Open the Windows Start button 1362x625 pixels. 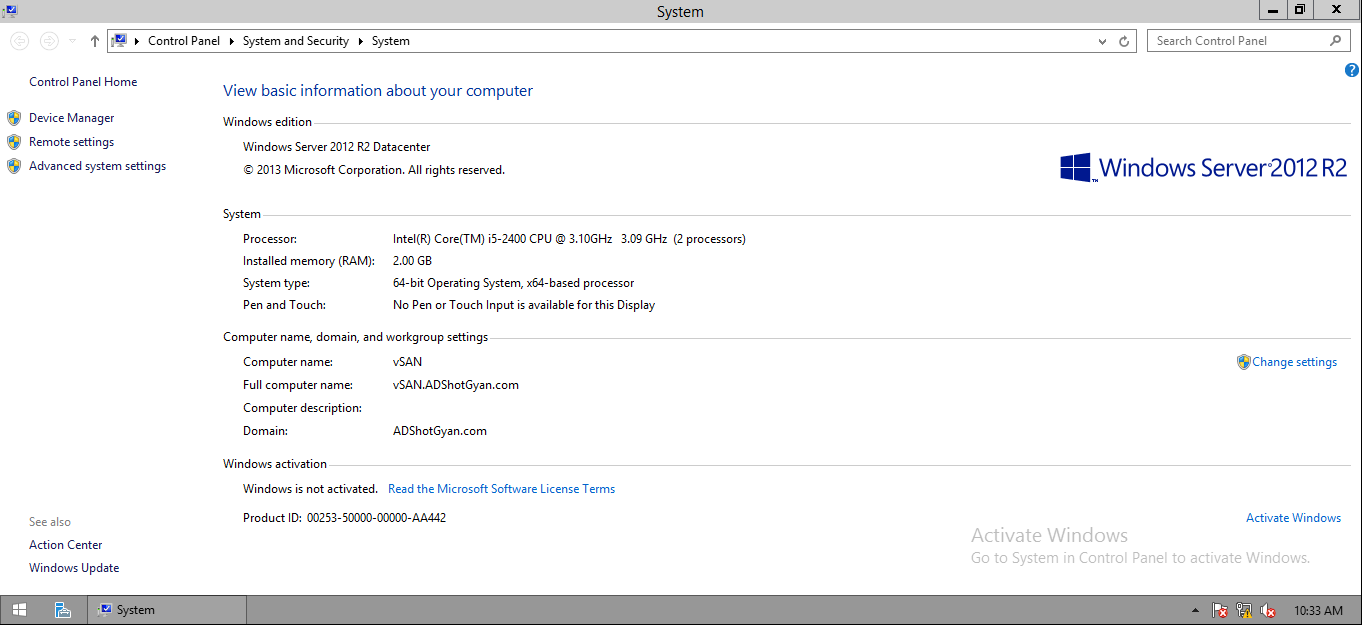(19, 609)
